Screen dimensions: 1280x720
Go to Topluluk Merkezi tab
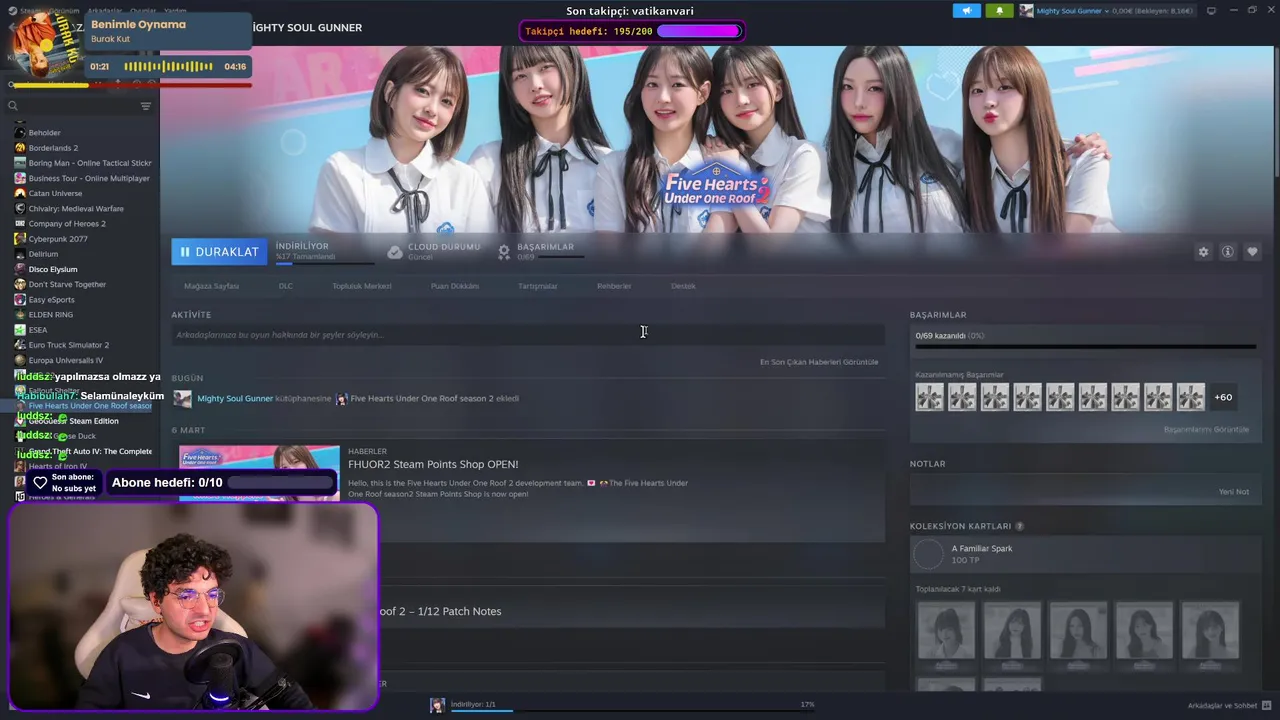362,286
